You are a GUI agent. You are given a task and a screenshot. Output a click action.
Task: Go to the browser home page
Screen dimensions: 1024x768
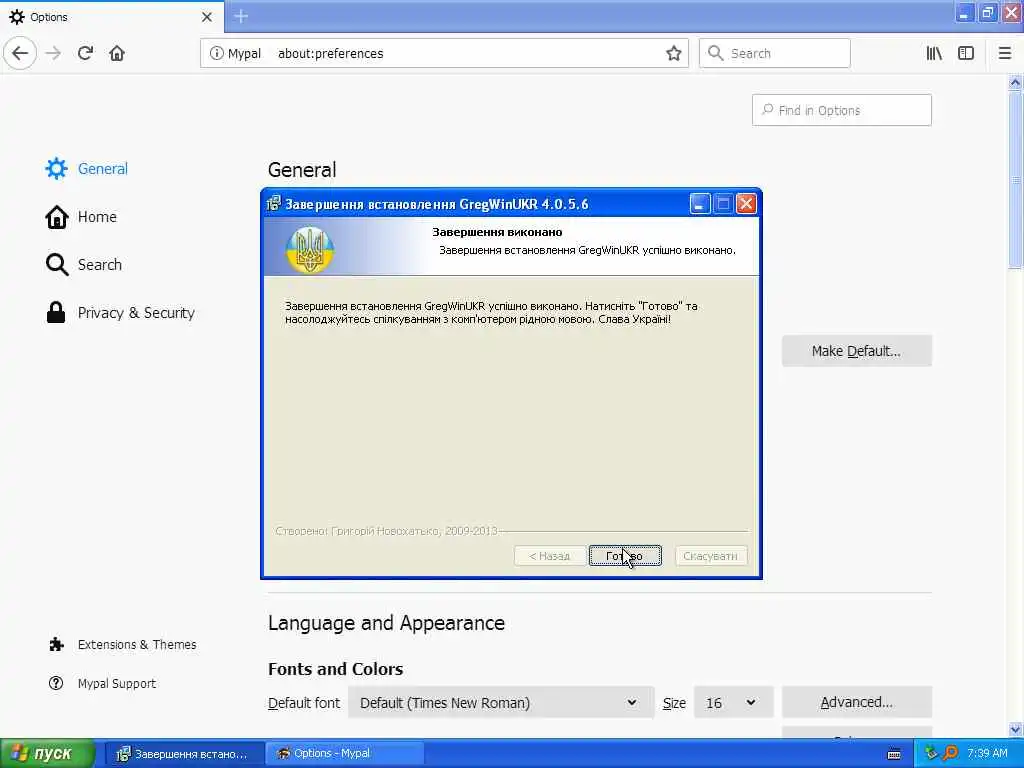117,53
